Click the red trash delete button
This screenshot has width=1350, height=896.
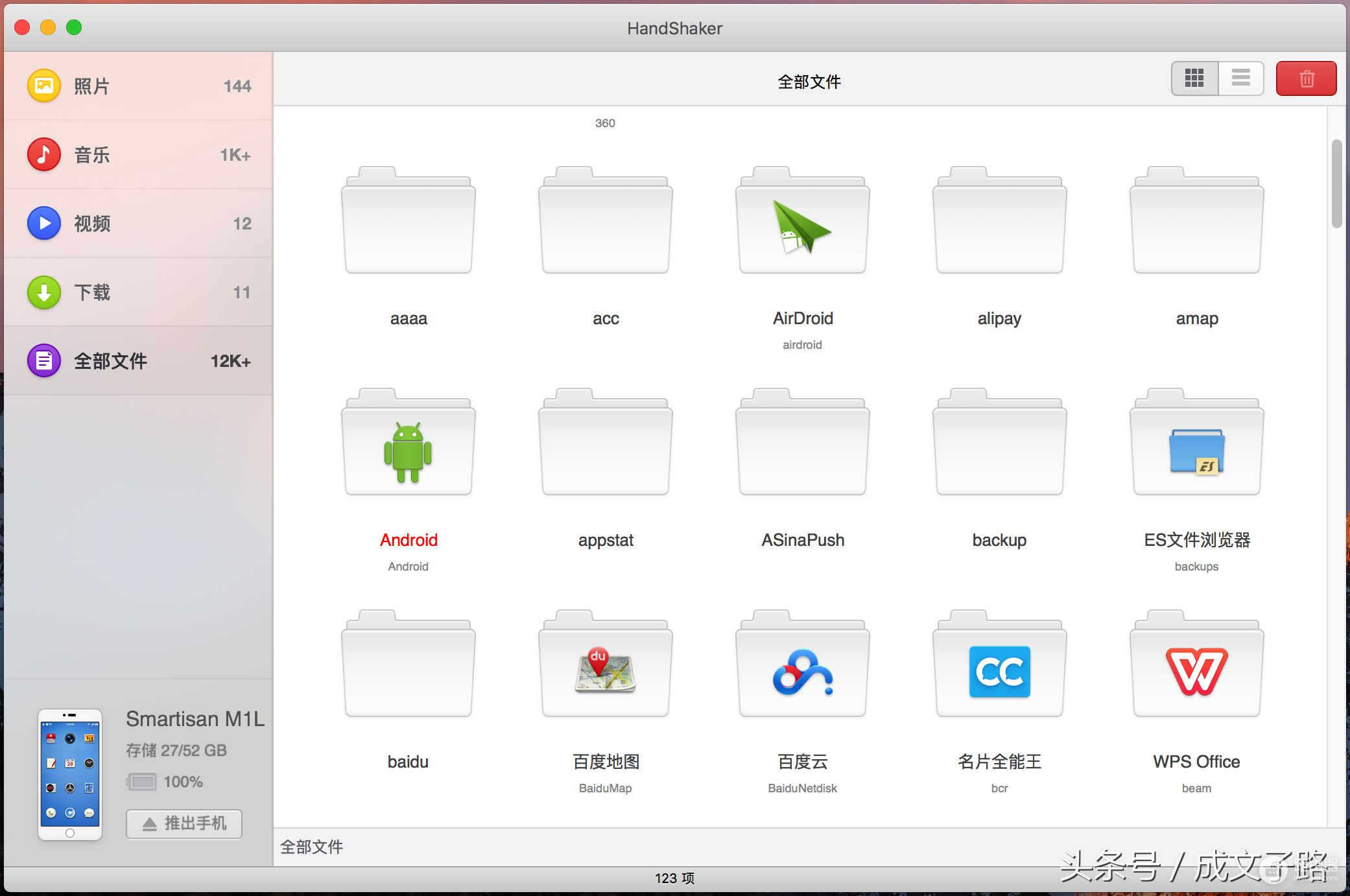(1306, 78)
